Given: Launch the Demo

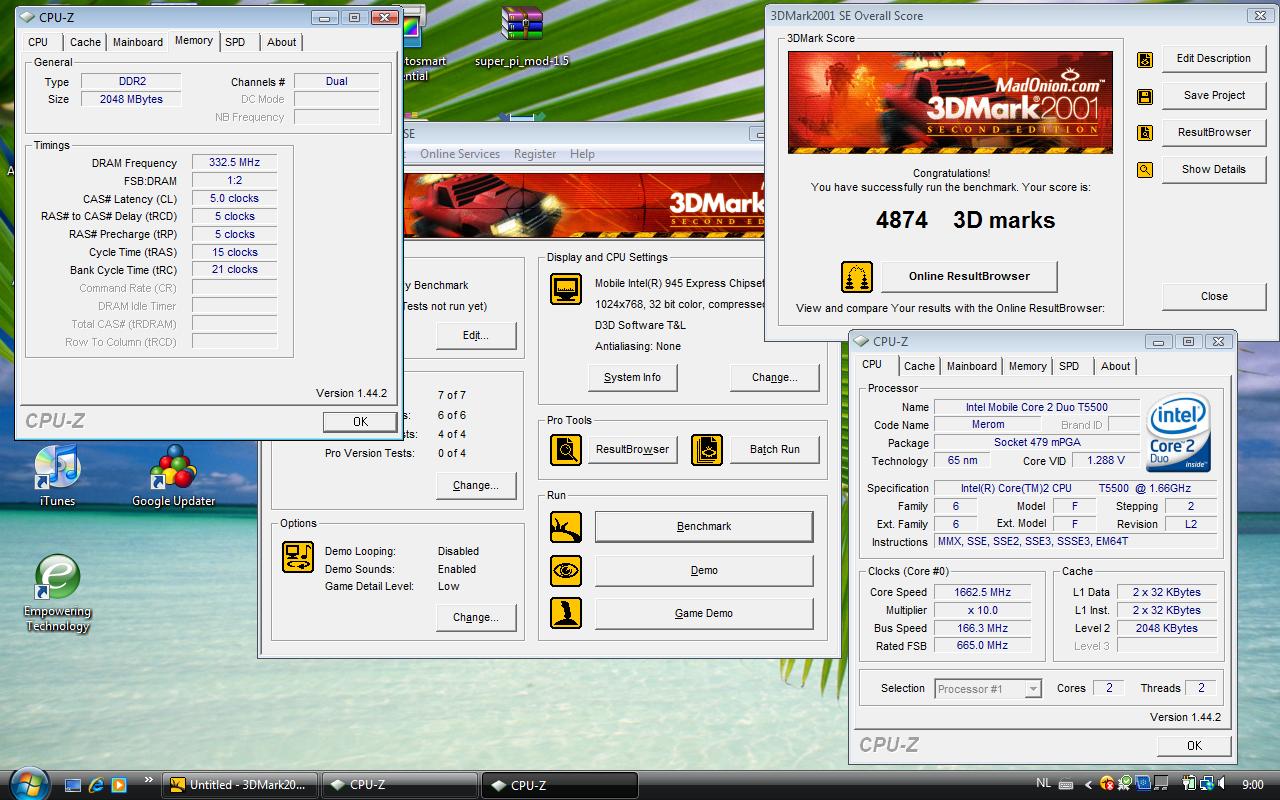Looking at the screenshot, I should point(704,570).
